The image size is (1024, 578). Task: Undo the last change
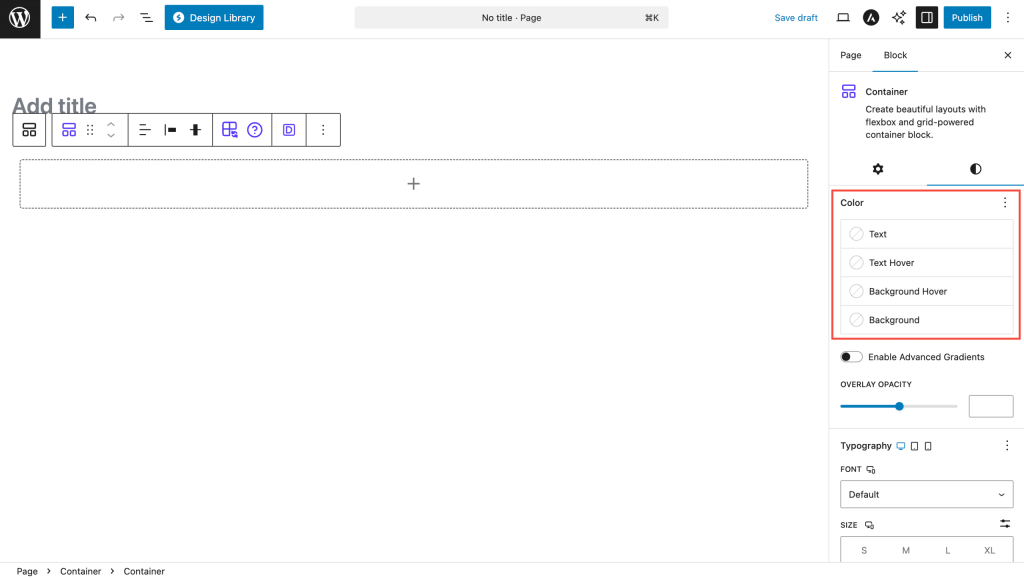pos(91,18)
